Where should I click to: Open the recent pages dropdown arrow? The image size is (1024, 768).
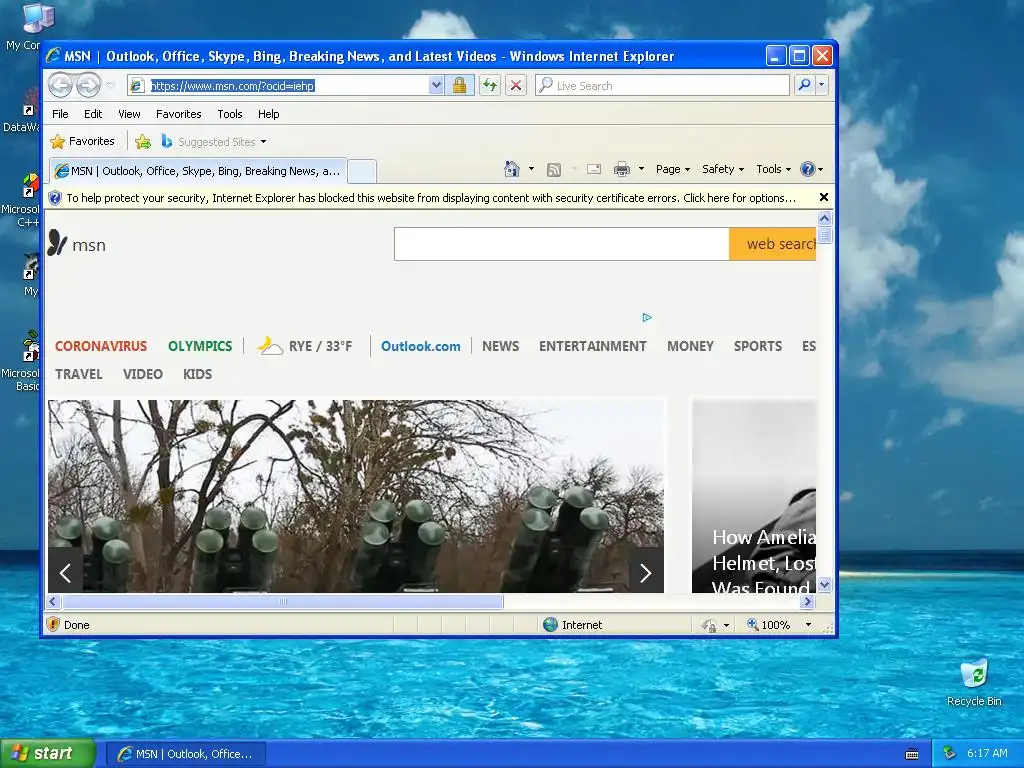(x=110, y=85)
